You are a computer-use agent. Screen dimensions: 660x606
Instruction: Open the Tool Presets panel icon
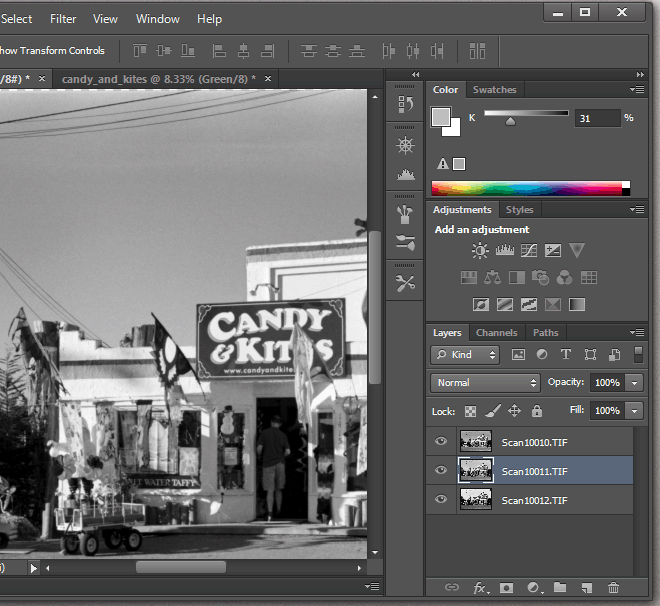click(x=405, y=283)
